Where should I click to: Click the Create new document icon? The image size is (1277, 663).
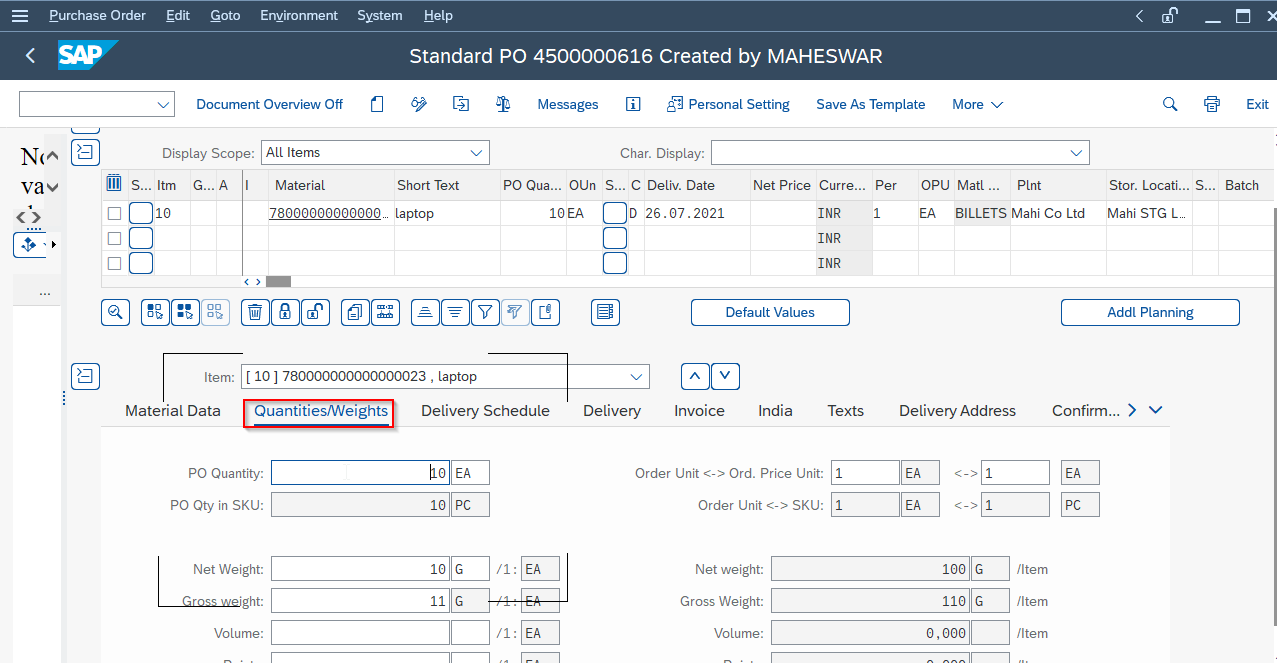(377, 104)
